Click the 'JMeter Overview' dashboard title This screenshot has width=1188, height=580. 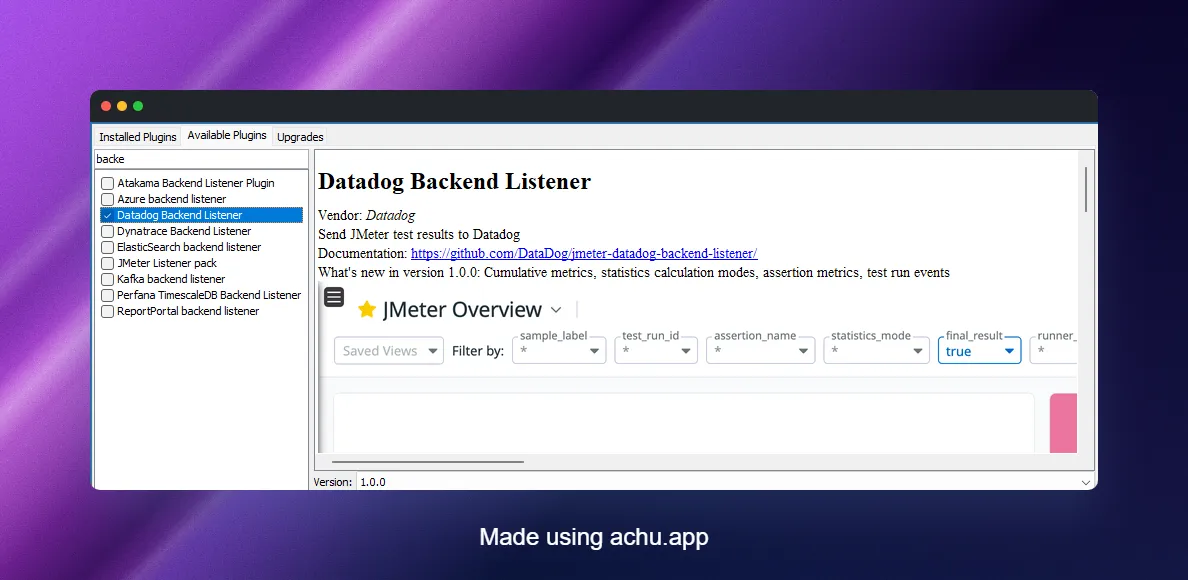point(462,310)
